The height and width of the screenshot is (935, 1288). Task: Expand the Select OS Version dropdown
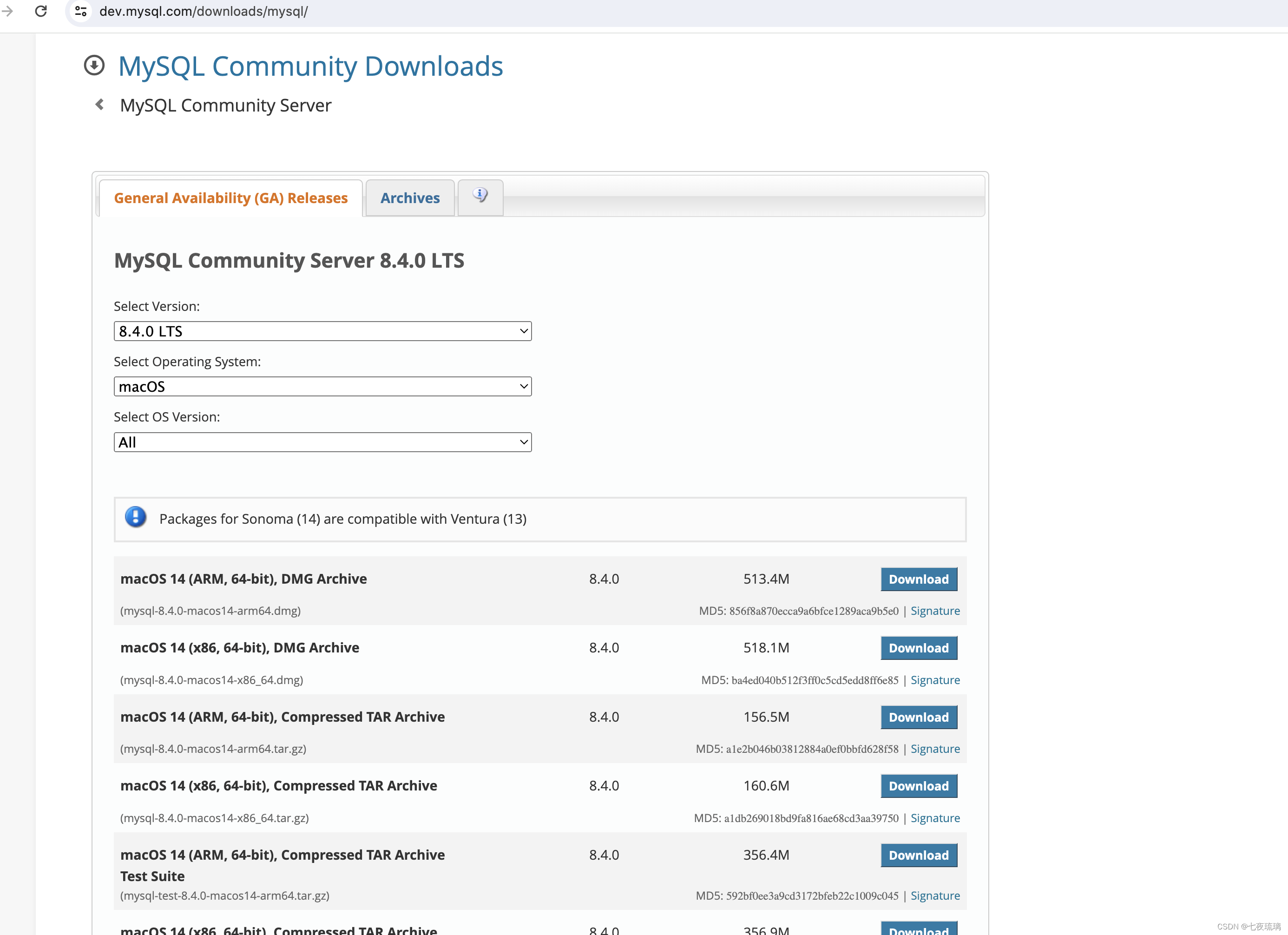[x=322, y=442]
